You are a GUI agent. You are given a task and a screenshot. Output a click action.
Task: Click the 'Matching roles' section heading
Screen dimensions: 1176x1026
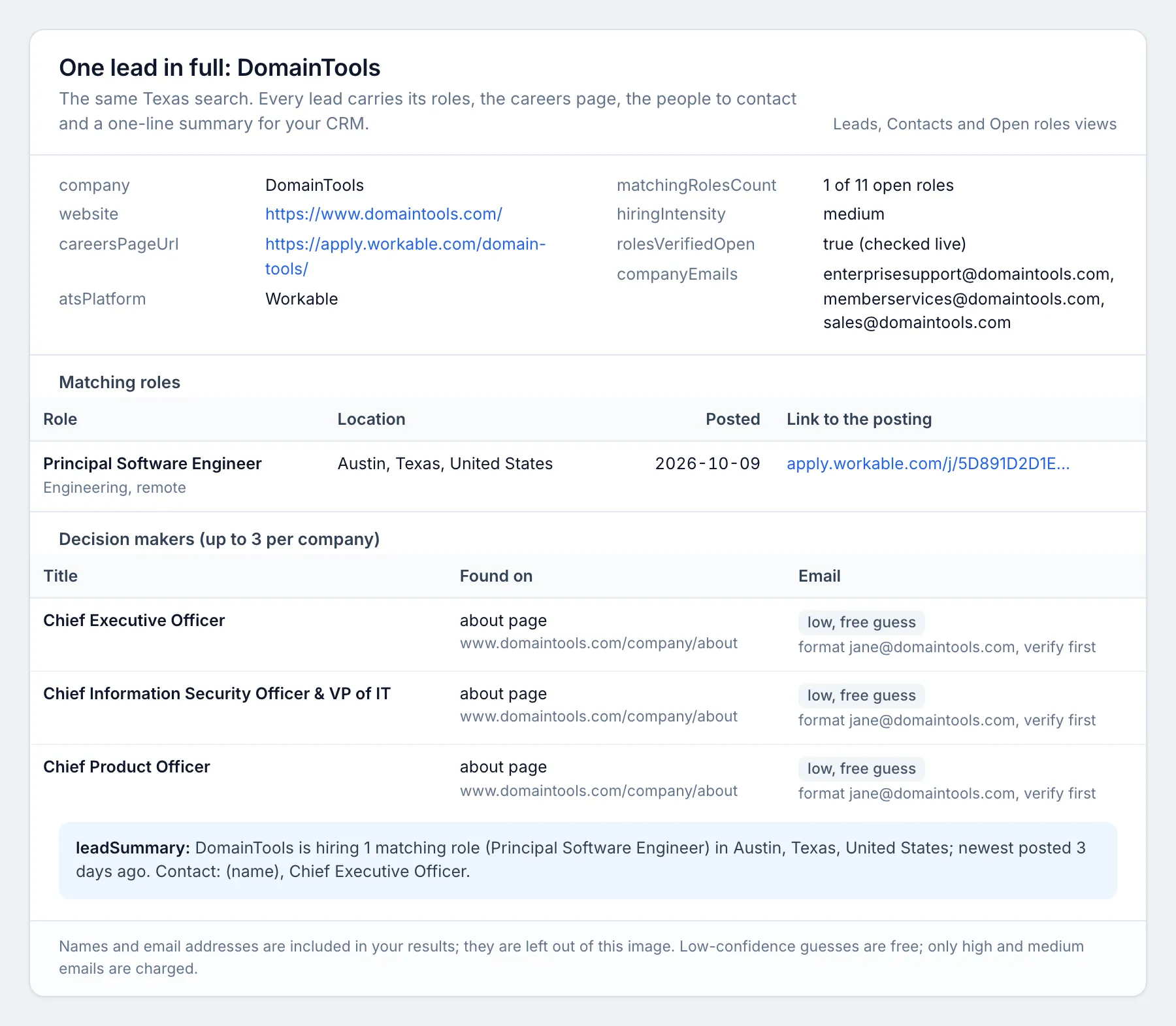point(120,383)
